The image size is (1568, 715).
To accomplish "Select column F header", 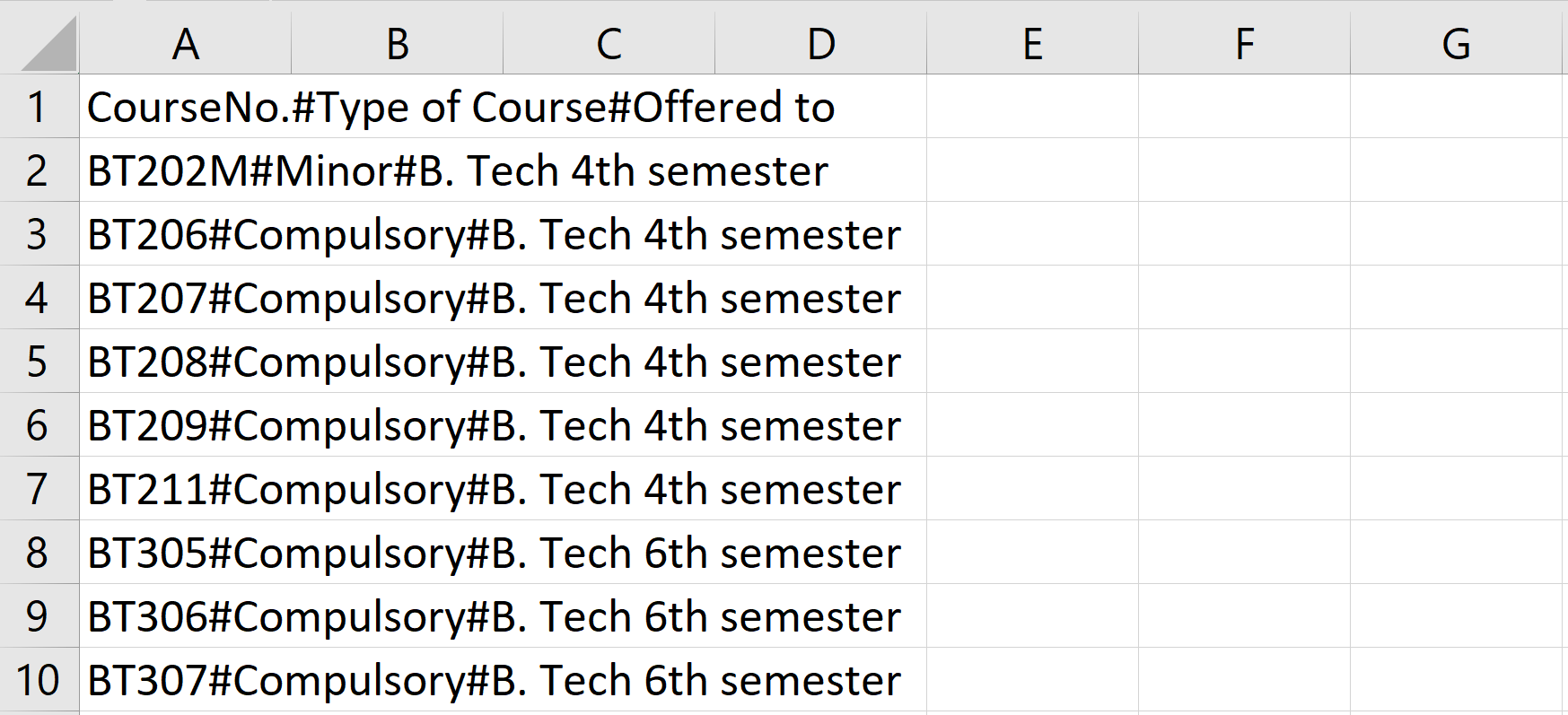I will tap(1243, 41).
